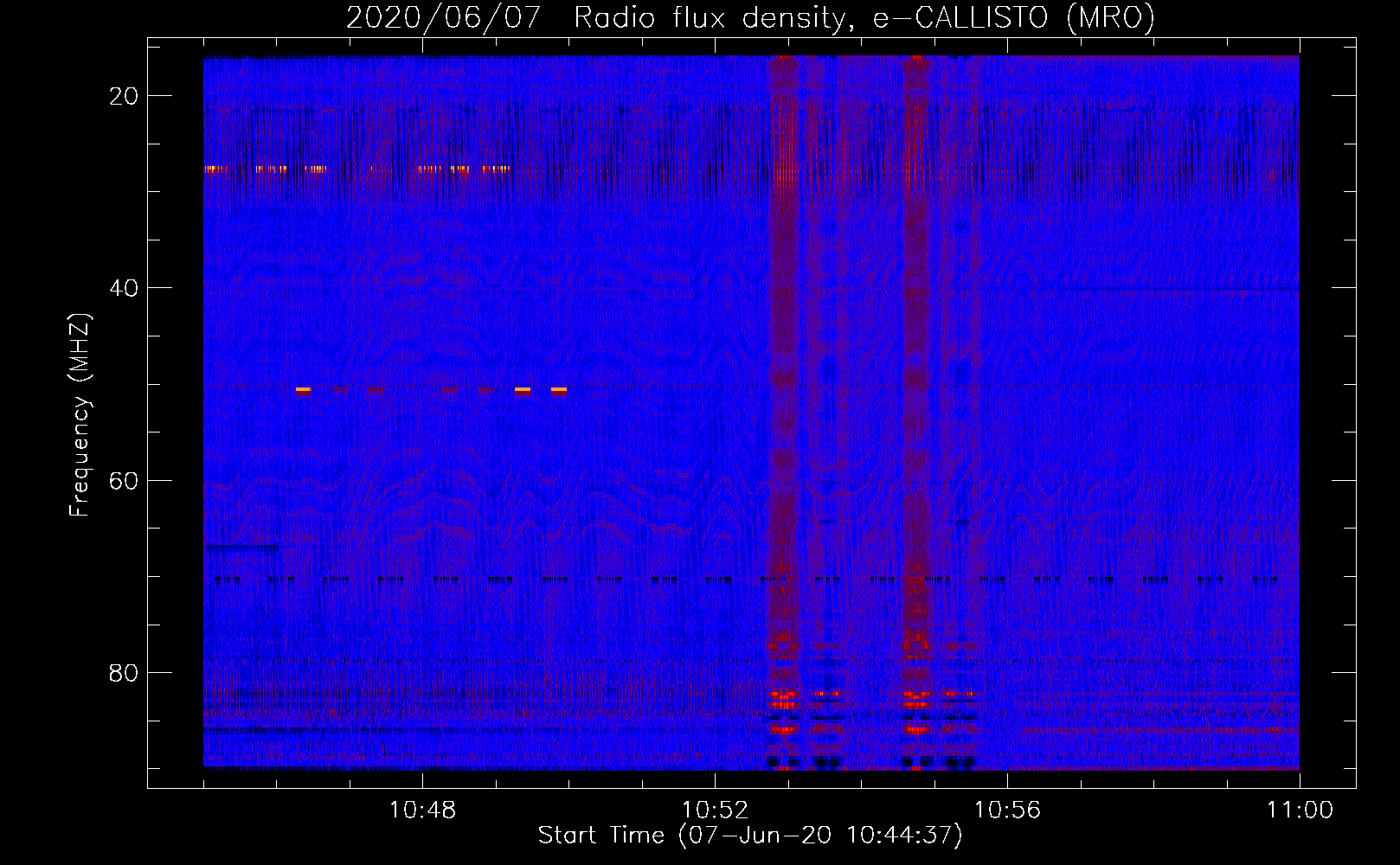Click the 10:56 time tick label
The image size is (1400, 865).
pyautogui.click(x=1007, y=811)
